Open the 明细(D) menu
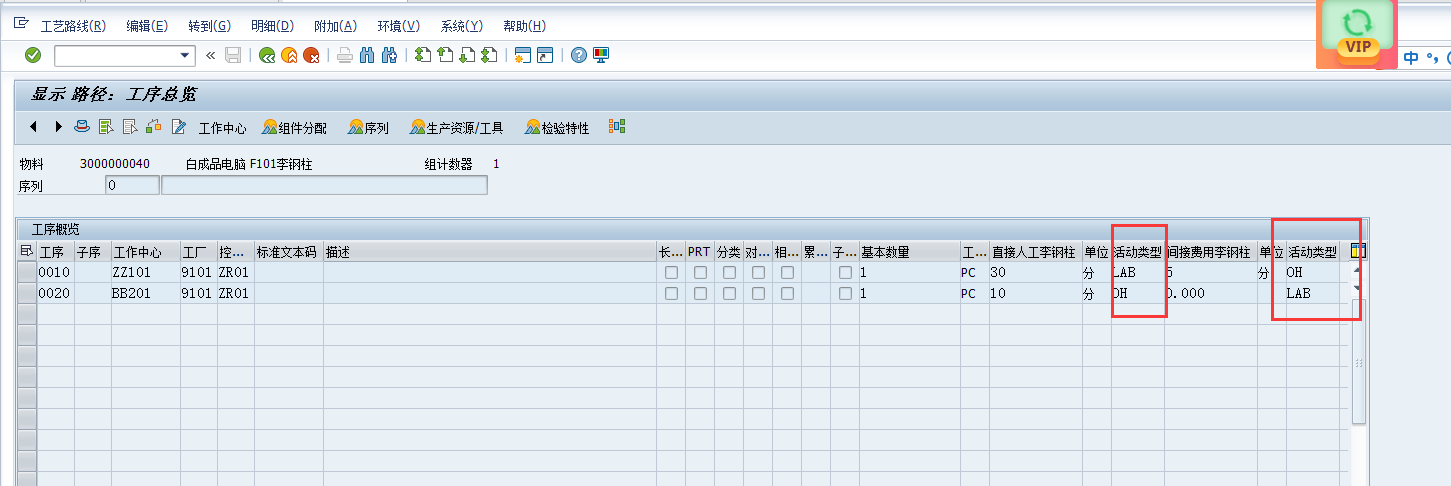Screen dimensions: 1451x486 [272, 26]
